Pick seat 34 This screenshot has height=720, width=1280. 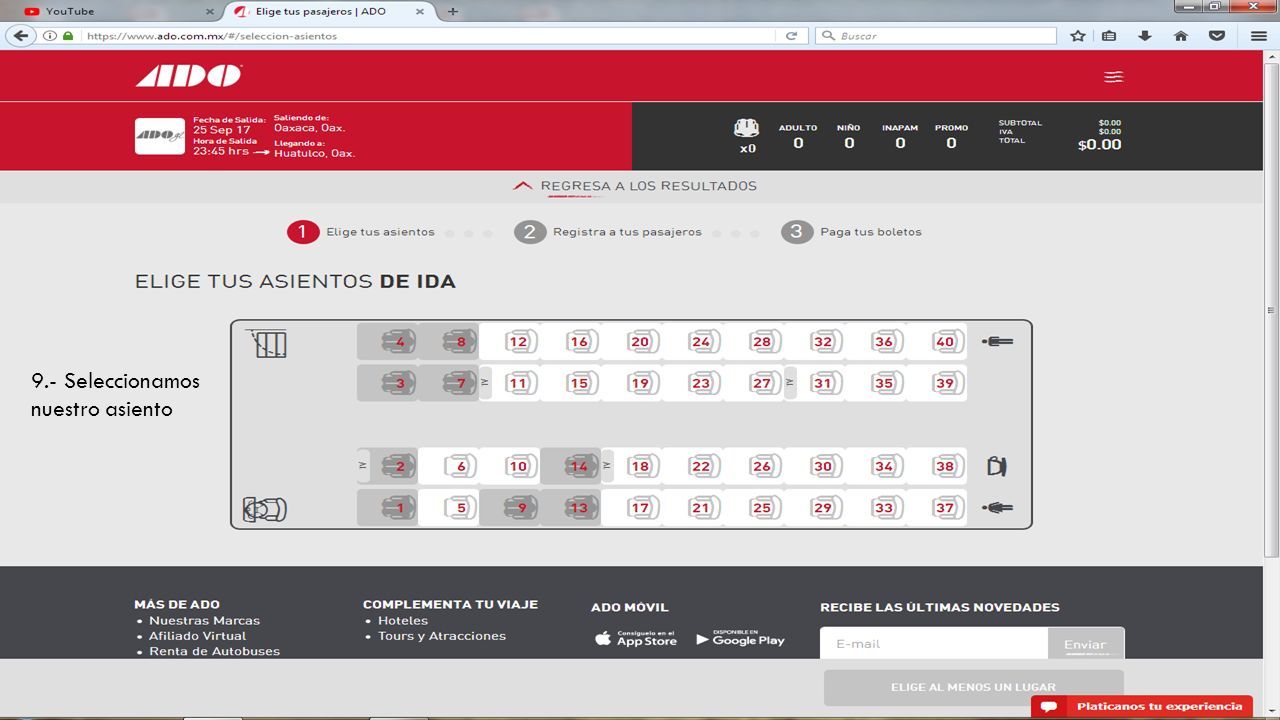click(x=884, y=466)
